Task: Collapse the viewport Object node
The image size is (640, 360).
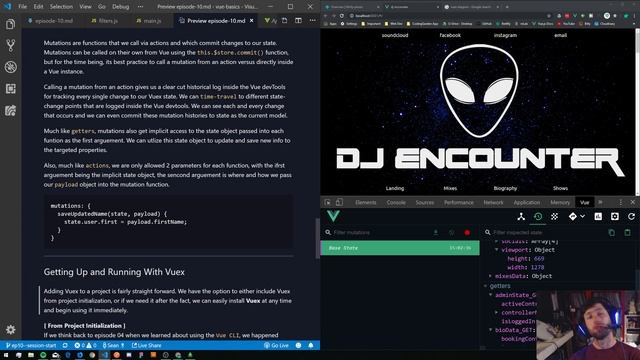Action: [497, 250]
